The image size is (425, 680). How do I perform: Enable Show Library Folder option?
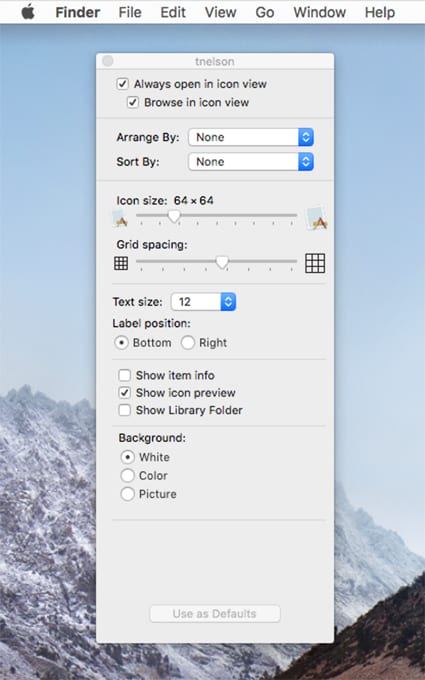point(124,410)
